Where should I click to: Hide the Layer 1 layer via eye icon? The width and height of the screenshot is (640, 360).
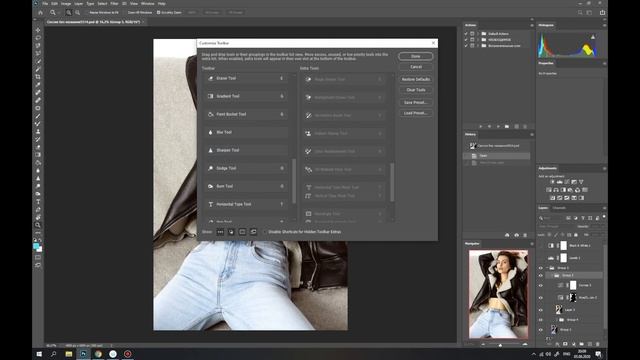pyautogui.click(x=541, y=310)
